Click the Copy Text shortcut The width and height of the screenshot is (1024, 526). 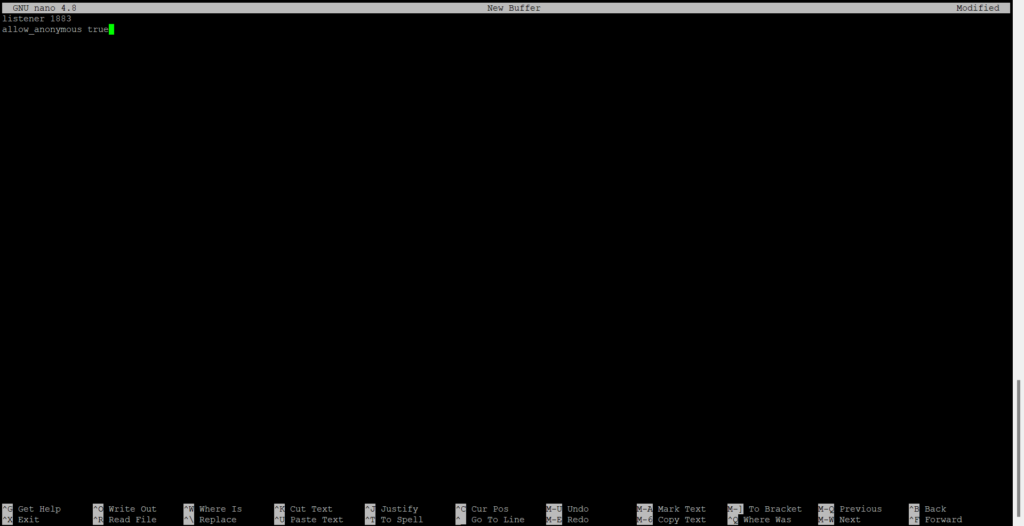681,520
